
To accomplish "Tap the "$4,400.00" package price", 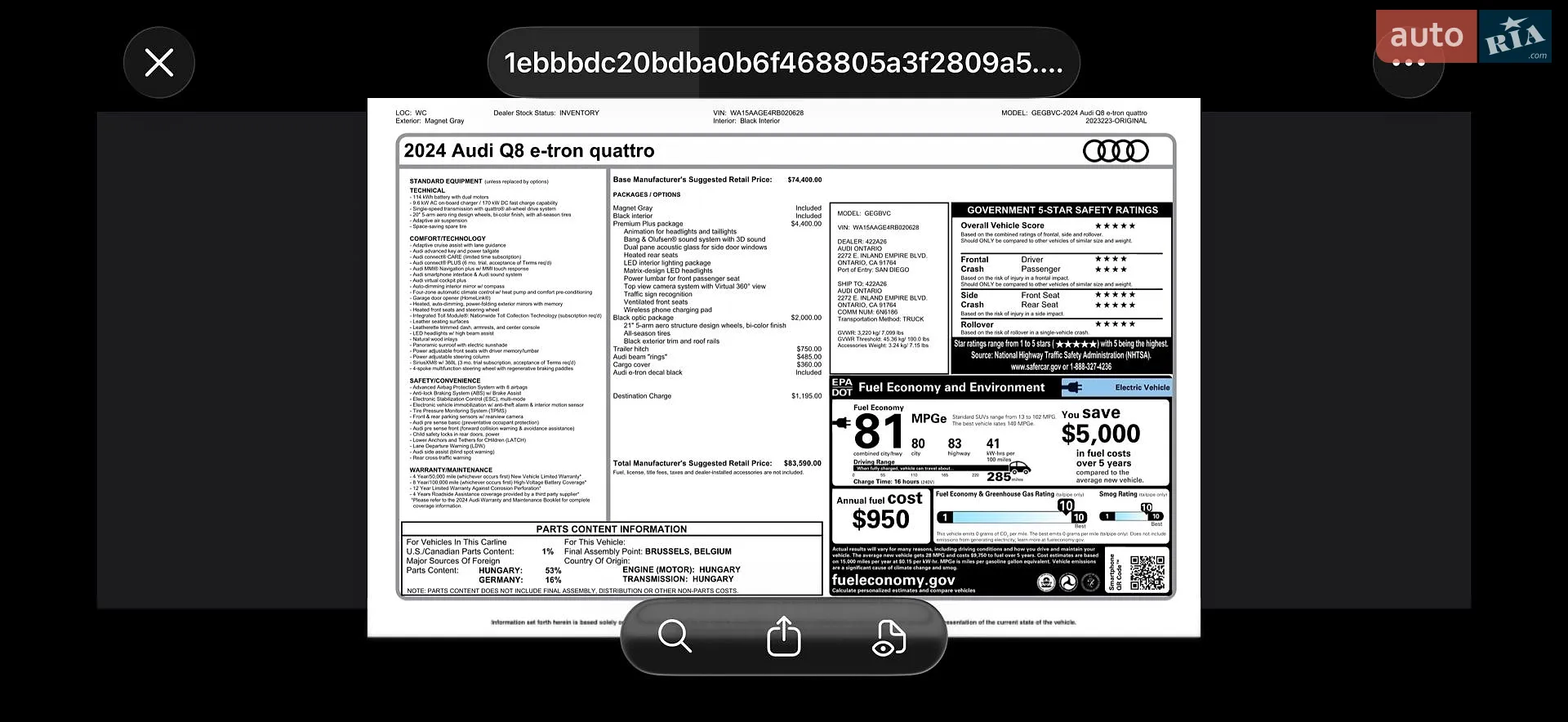I will tap(806, 224).
